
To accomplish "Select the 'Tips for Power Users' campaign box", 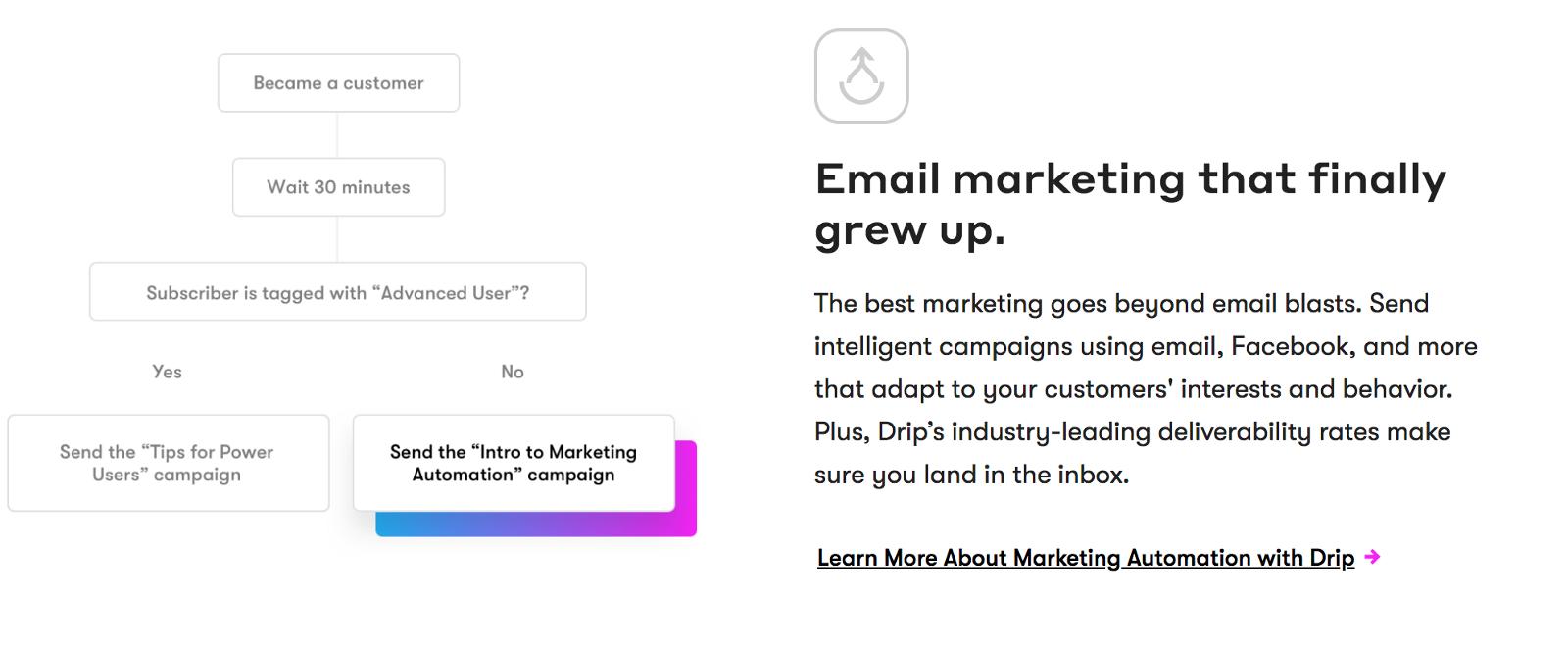I will point(169,463).
